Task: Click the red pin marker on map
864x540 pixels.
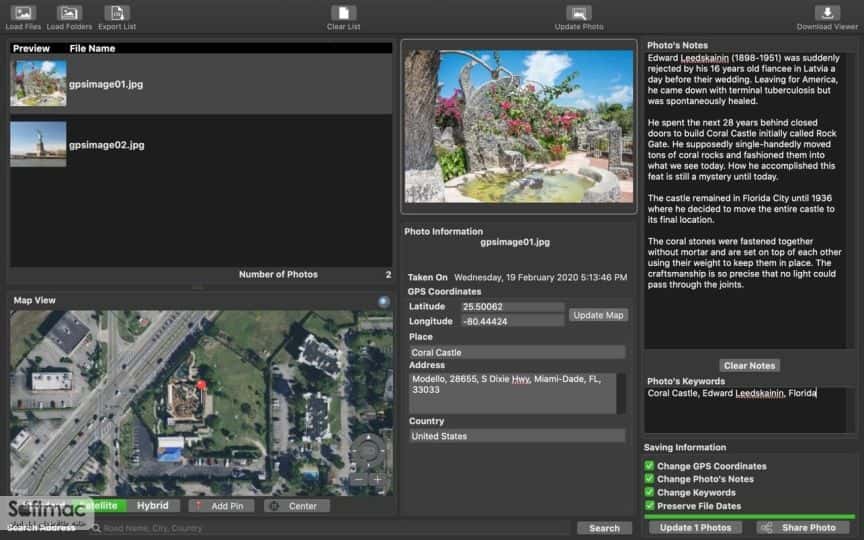Action: 202,385
